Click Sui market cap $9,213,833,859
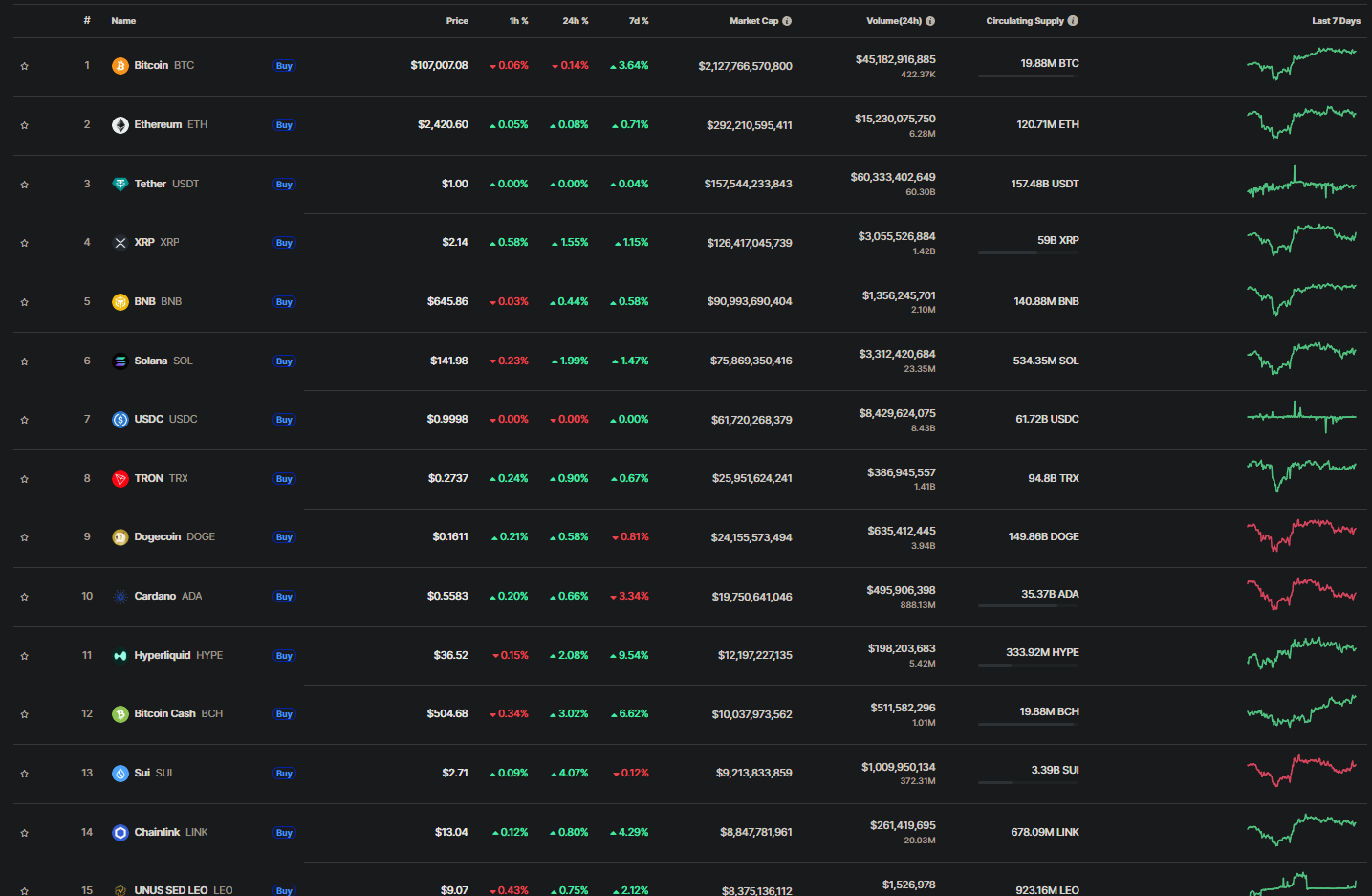 [x=754, y=774]
